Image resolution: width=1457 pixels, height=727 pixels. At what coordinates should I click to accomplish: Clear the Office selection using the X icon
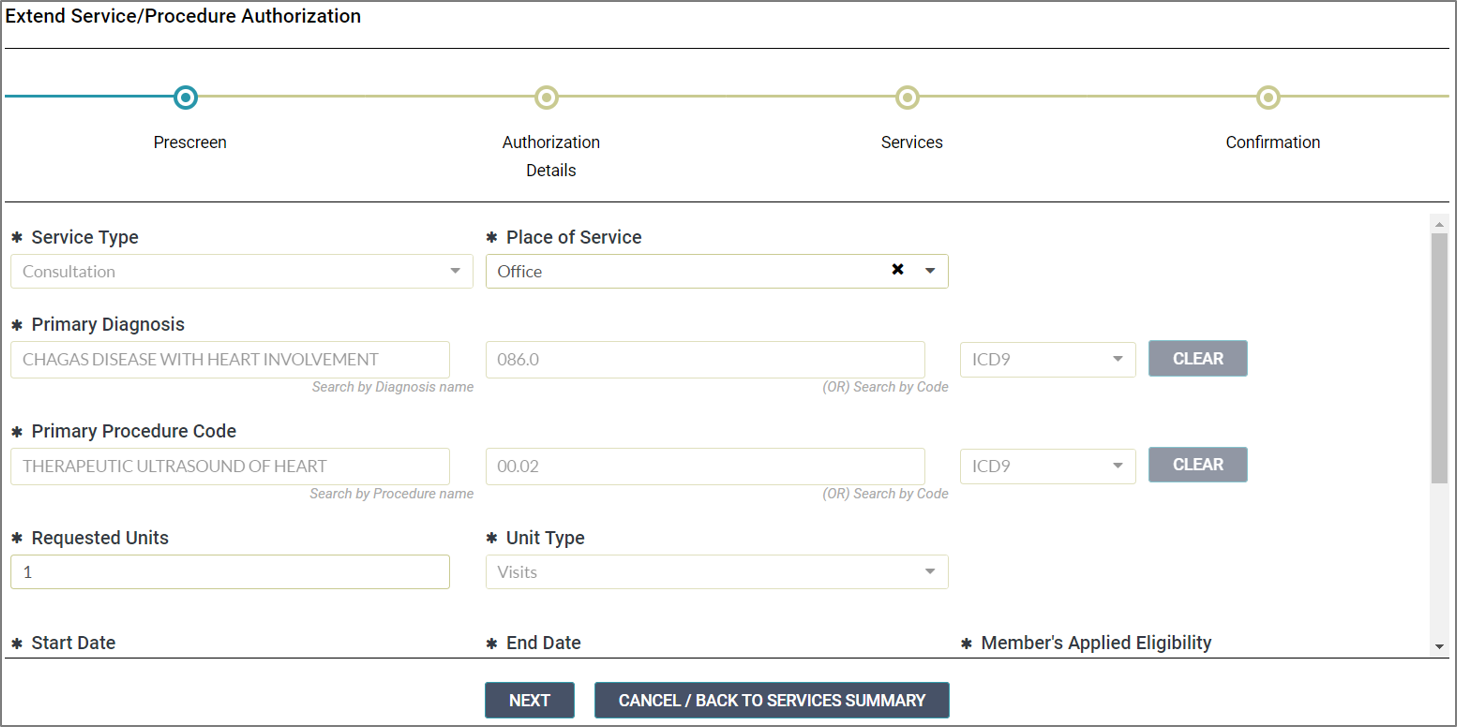point(897,269)
